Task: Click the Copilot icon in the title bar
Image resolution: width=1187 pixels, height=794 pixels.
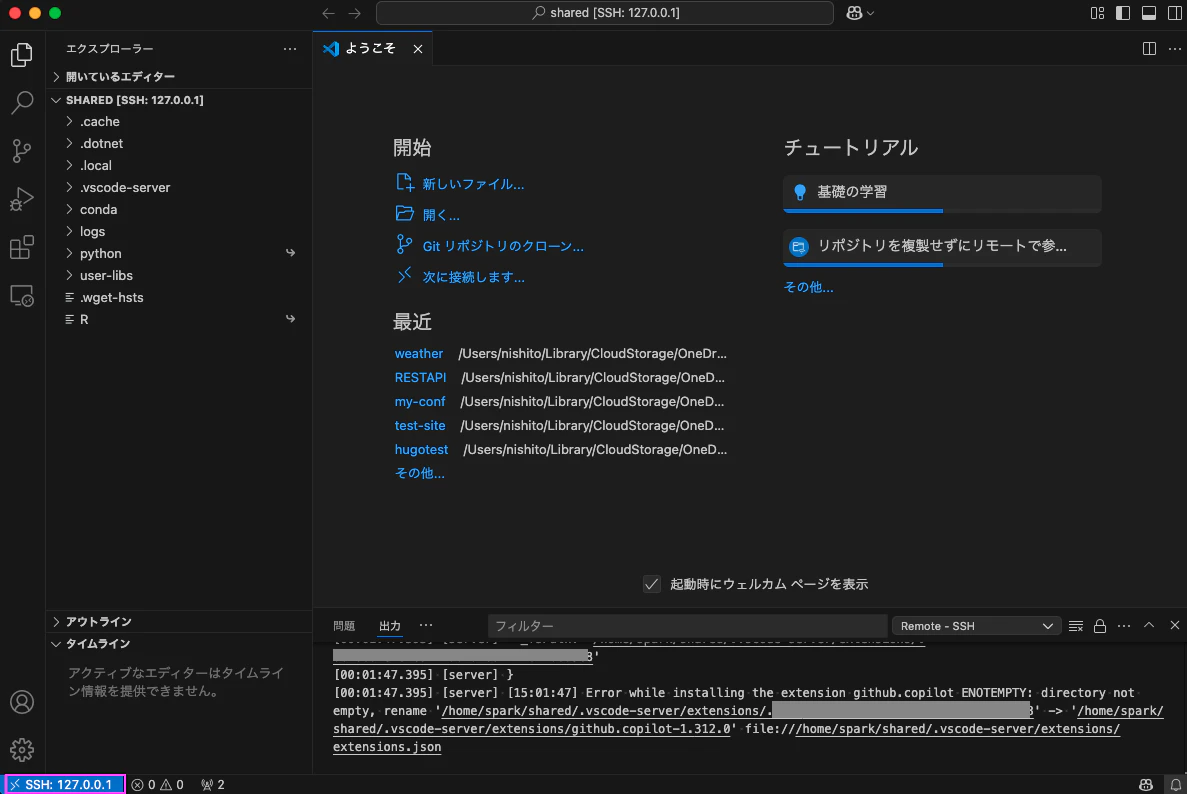Action: click(855, 13)
